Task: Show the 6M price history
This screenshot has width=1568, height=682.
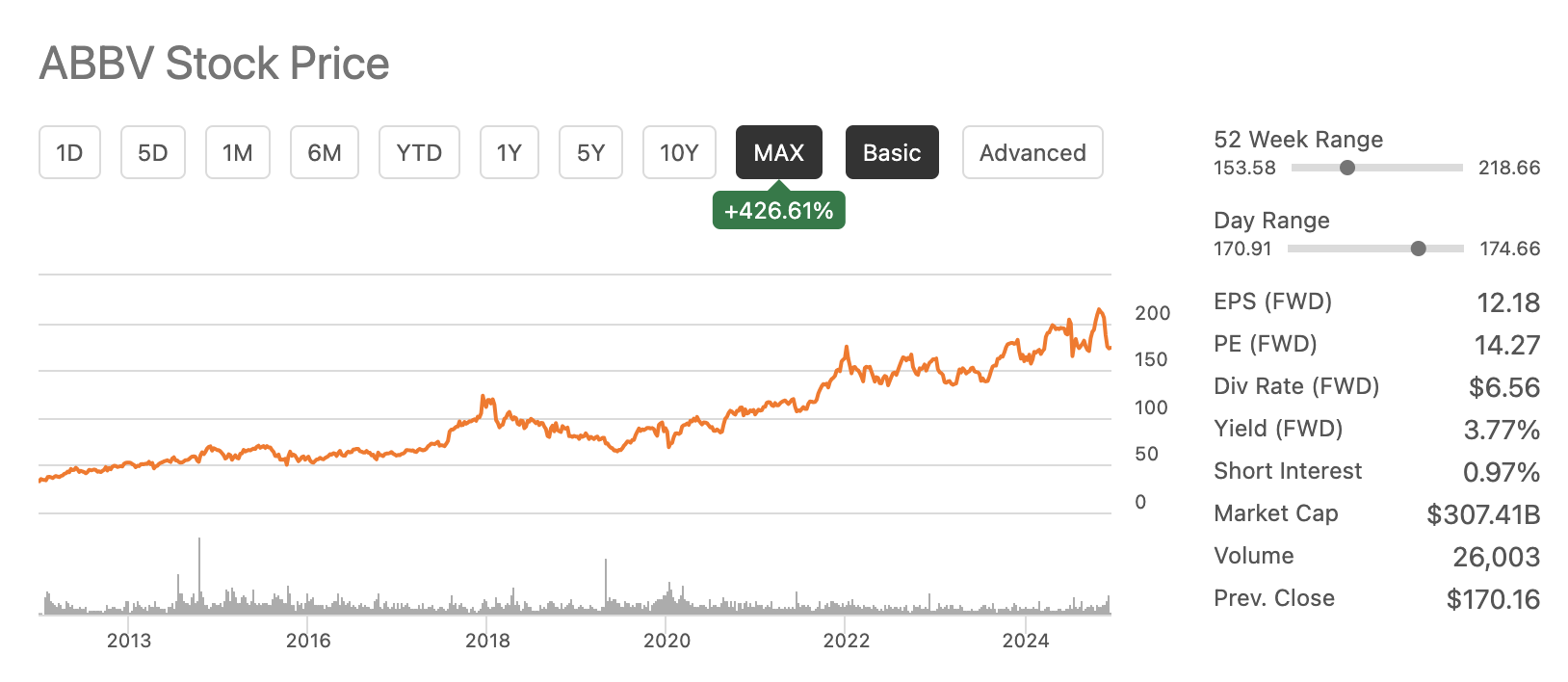Action: pos(324,151)
